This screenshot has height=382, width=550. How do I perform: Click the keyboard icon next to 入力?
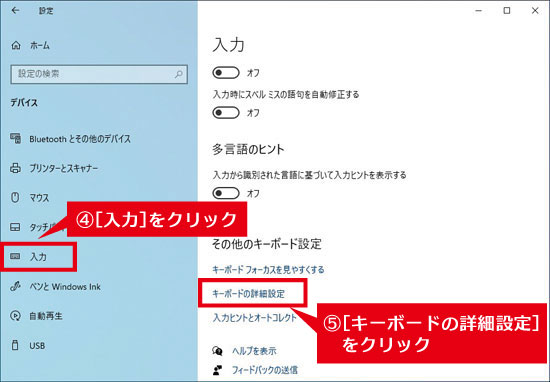(x=15, y=256)
